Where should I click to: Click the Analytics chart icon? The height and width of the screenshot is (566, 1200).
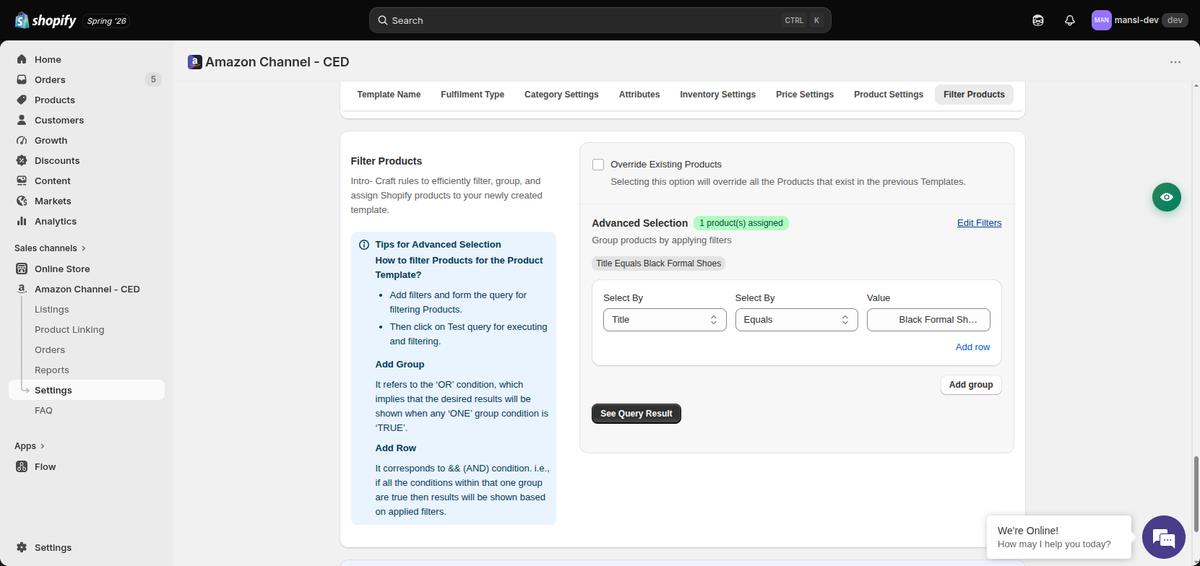22,221
